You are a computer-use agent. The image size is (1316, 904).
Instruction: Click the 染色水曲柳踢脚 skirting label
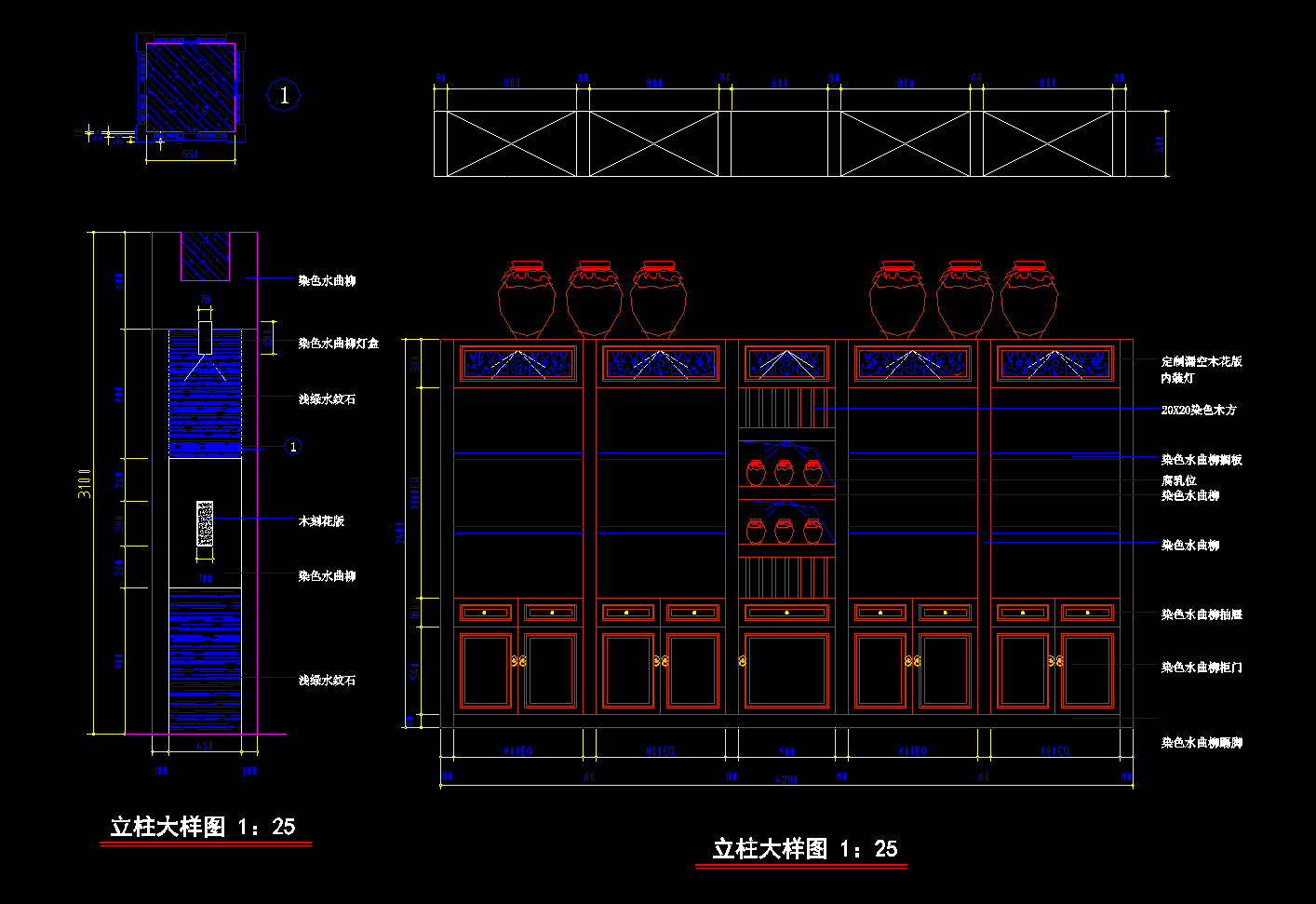(1201, 743)
